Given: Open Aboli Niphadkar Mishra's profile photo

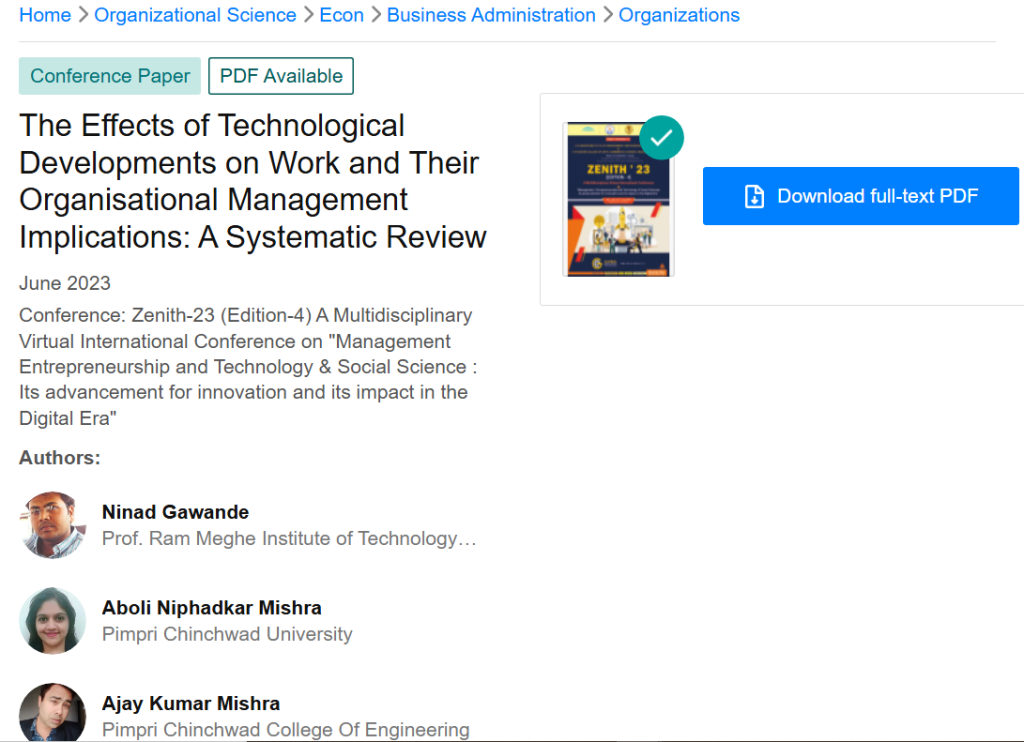Looking at the screenshot, I should 52,620.
